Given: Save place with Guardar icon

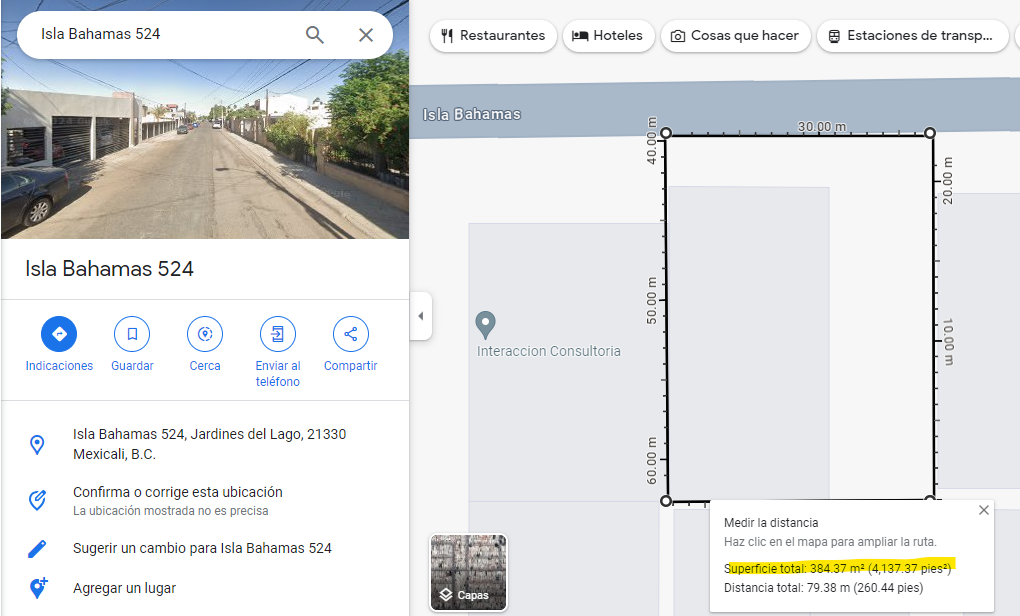Looking at the screenshot, I should pyautogui.click(x=132, y=334).
